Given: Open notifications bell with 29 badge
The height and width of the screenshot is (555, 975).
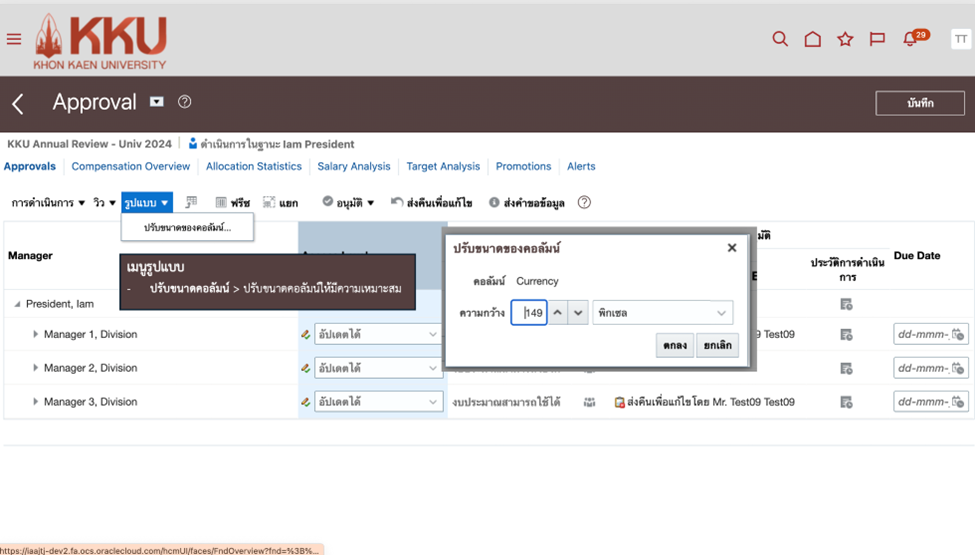Looking at the screenshot, I should (910, 39).
